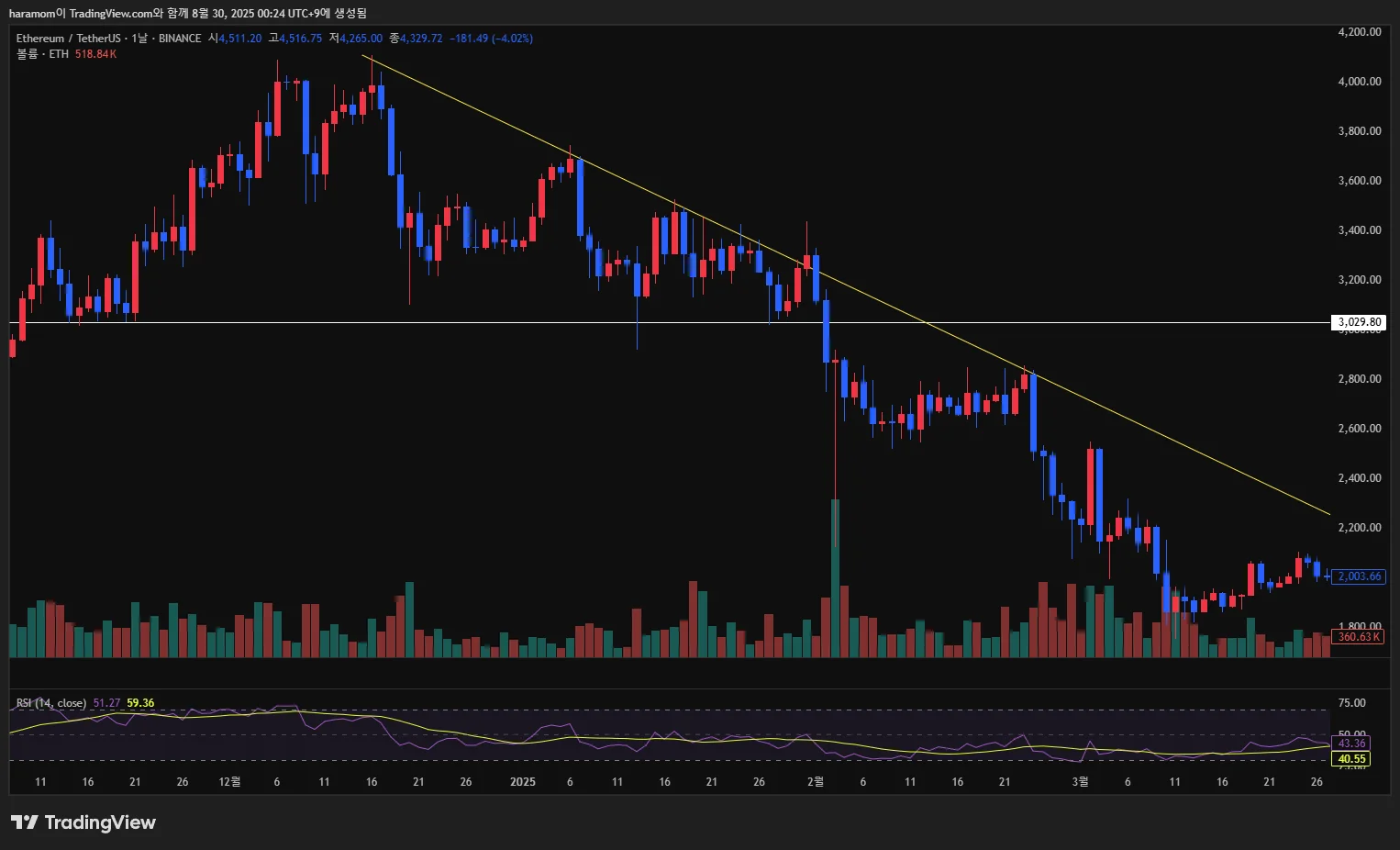Click the white horizontal support line
Image resolution: width=1400 pixels, height=850 pixels.
coord(670,322)
